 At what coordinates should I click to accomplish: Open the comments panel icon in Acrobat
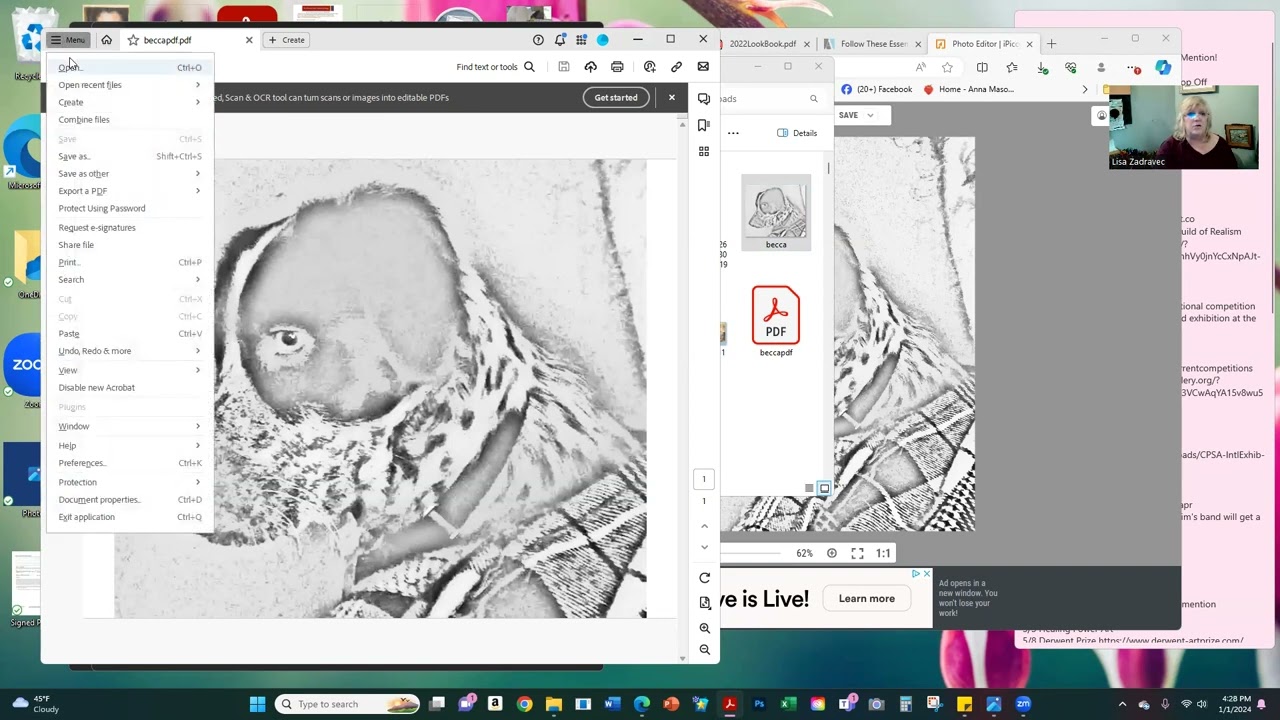704,99
